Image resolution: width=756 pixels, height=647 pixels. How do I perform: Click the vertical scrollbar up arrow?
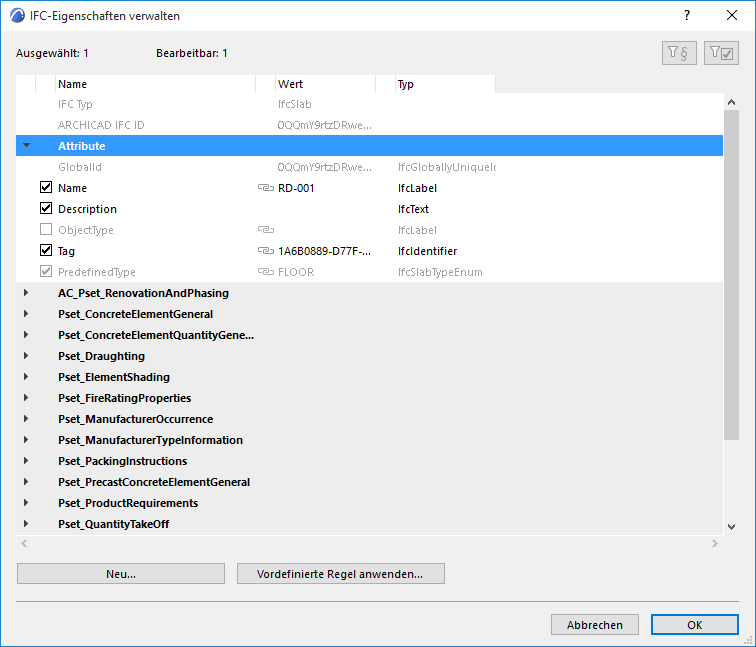[x=731, y=102]
